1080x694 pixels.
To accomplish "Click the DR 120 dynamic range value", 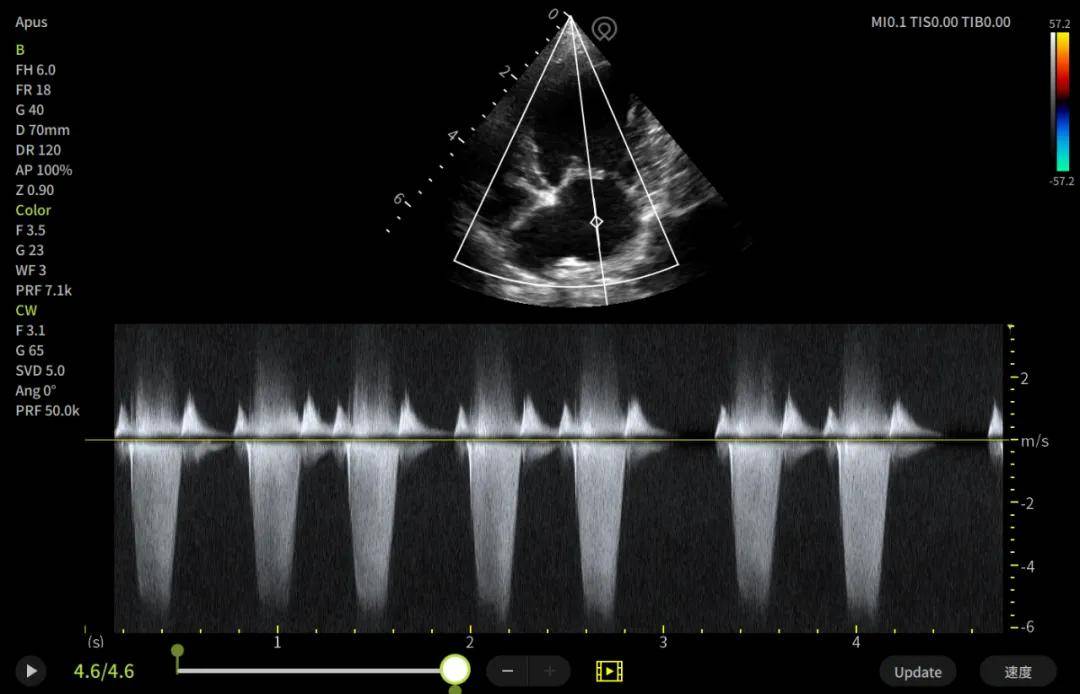I will pyautogui.click(x=38, y=150).
